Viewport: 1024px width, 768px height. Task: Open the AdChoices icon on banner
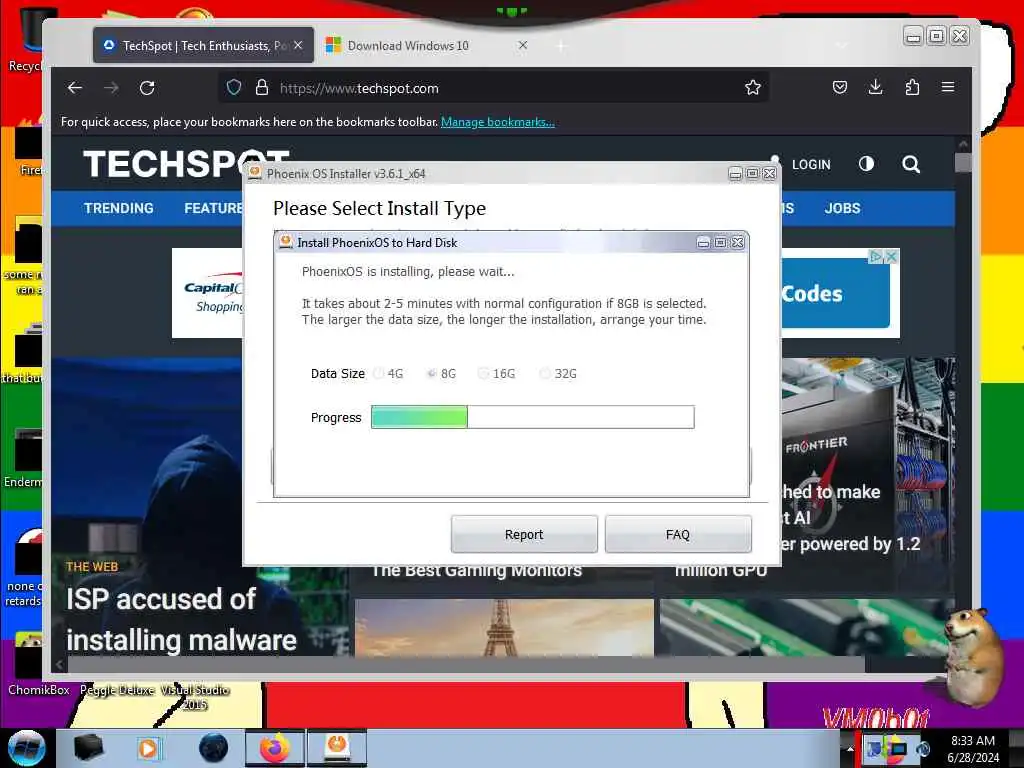point(876,257)
